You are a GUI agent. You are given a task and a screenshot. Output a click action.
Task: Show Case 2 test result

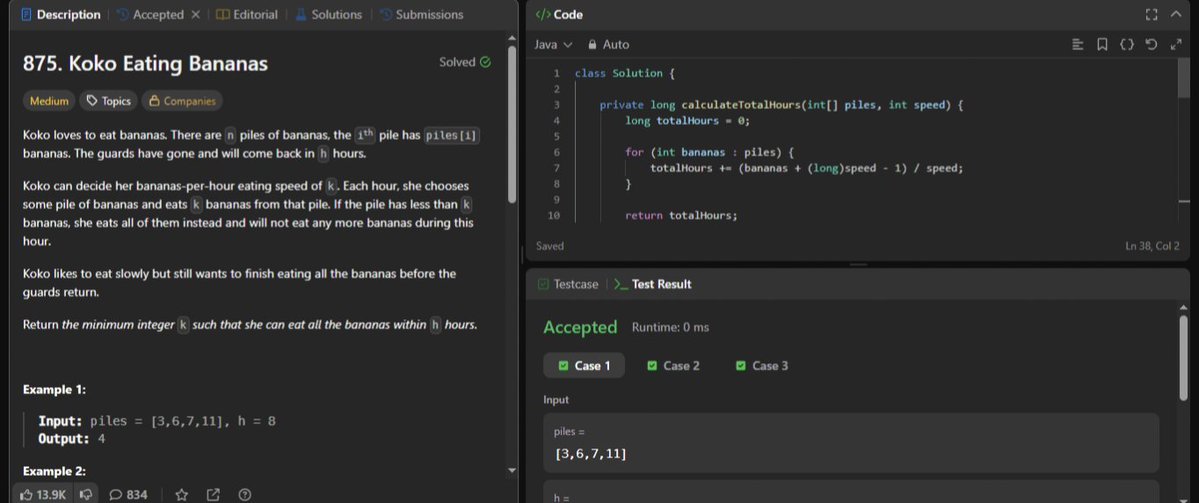(x=673, y=365)
